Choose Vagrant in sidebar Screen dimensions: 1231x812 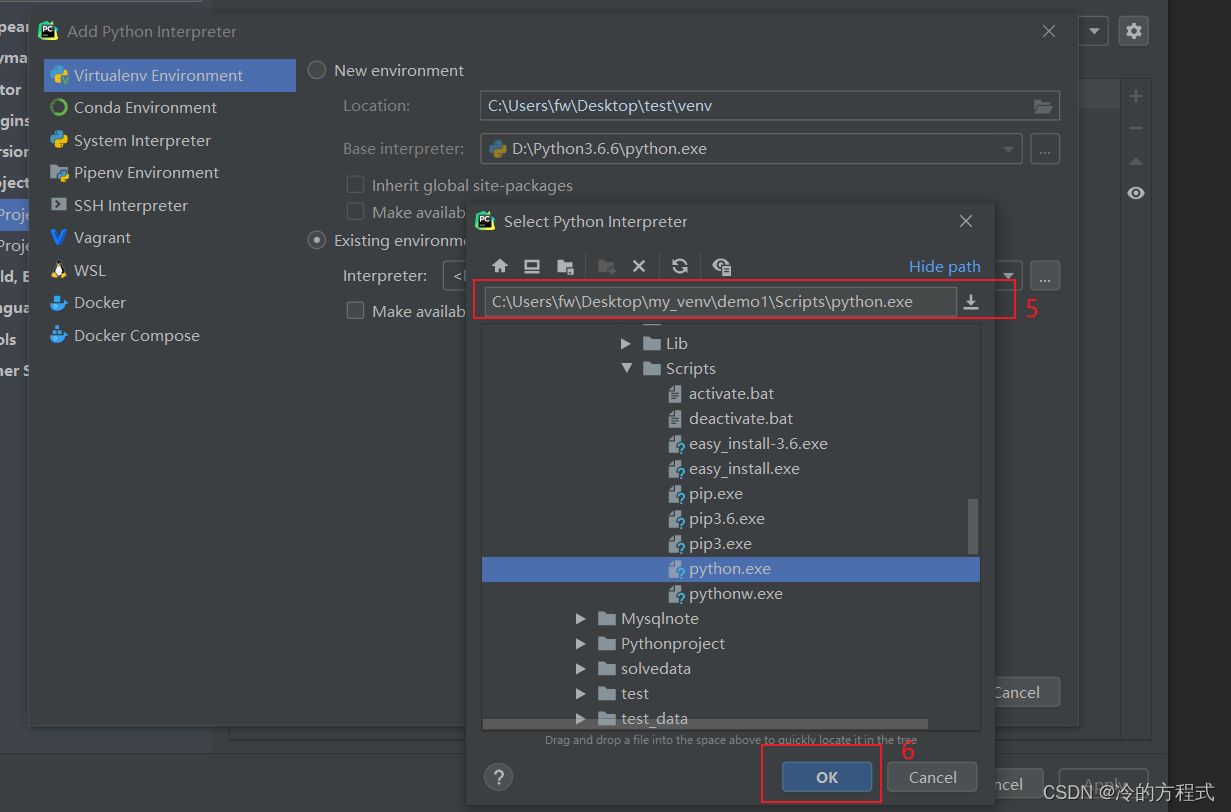170,238
